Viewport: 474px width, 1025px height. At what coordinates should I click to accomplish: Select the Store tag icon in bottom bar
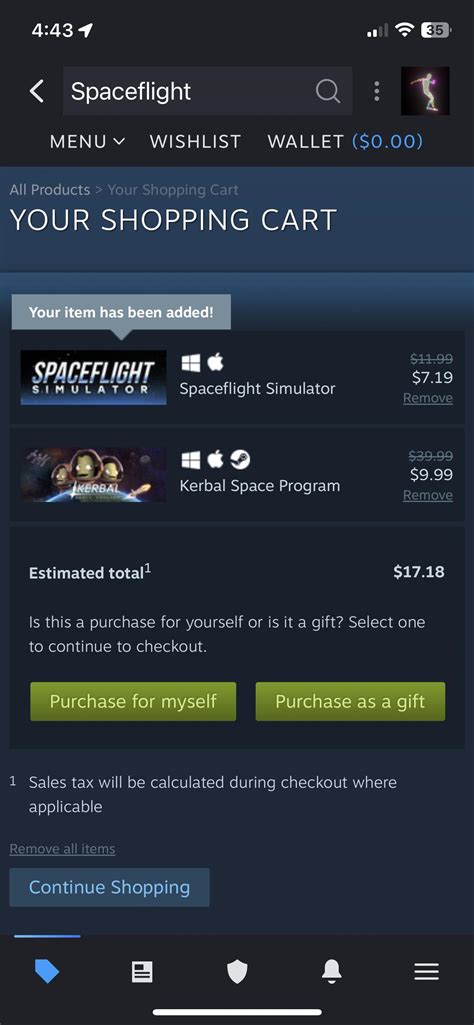click(47, 973)
